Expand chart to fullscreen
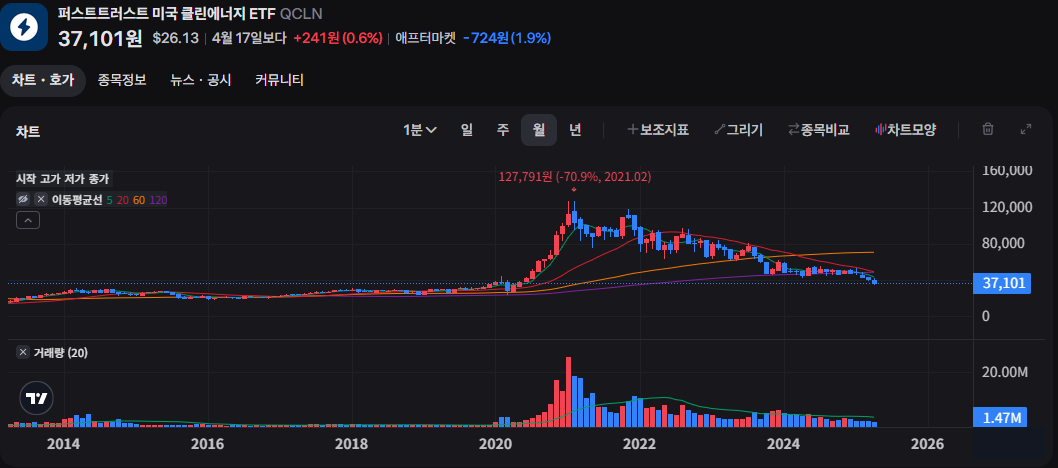Viewport: 1058px width, 468px height. pos(1026,129)
